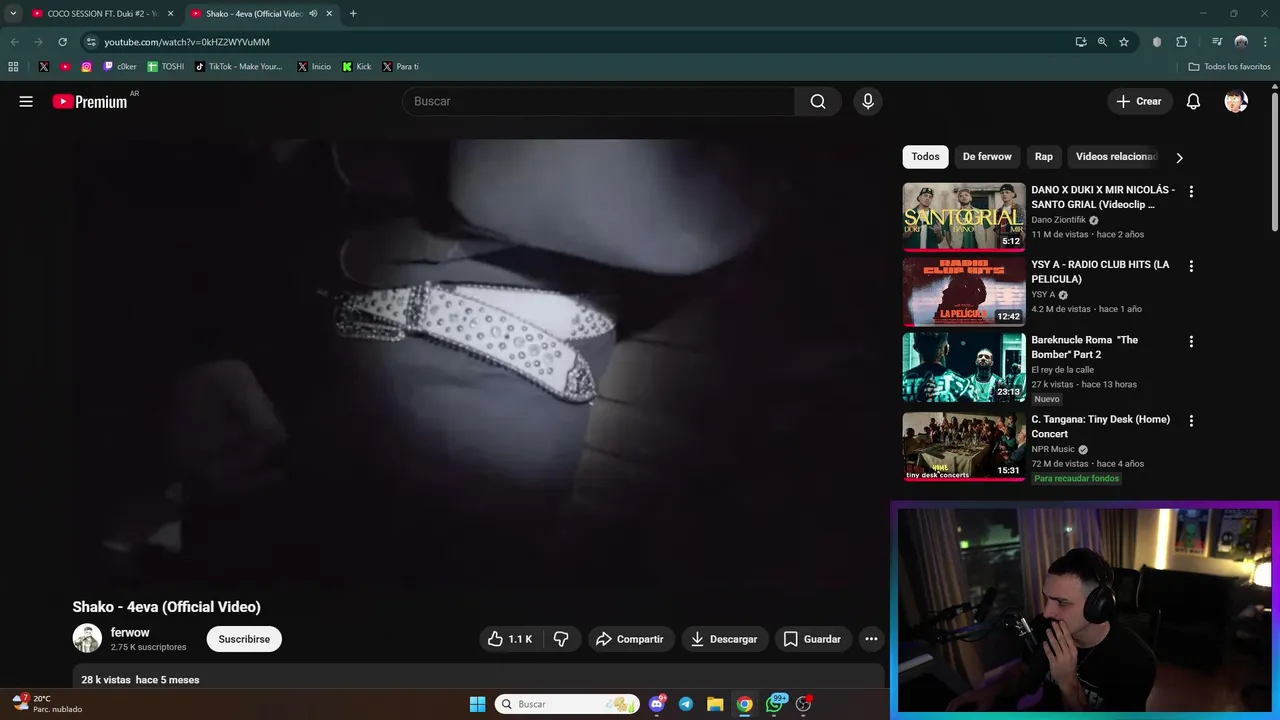The width and height of the screenshot is (1280, 720).
Task: Go to YouTube Premium home logo
Action: point(90,101)
